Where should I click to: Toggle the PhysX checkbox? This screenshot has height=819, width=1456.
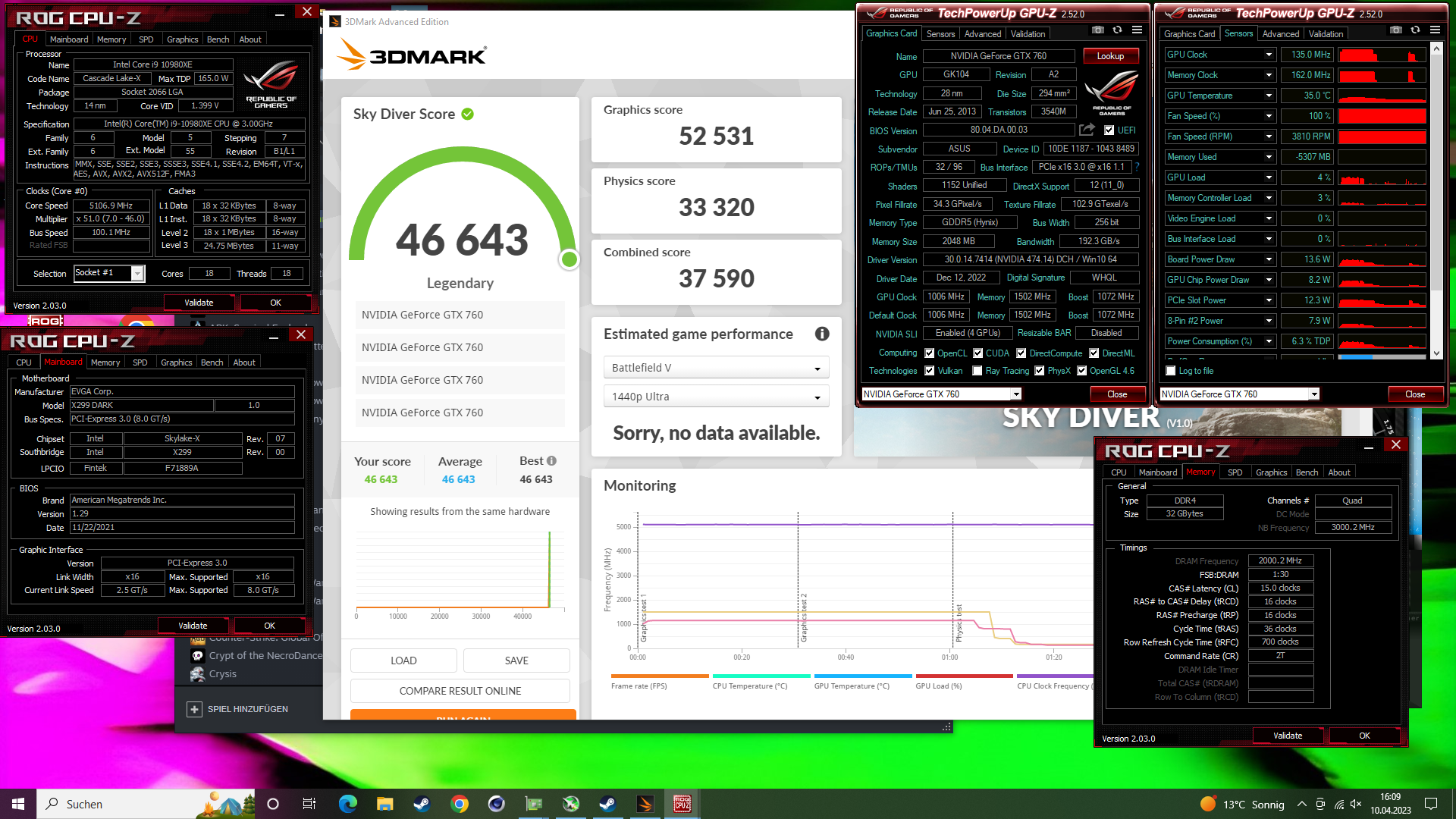click(x=1040, y=371)
